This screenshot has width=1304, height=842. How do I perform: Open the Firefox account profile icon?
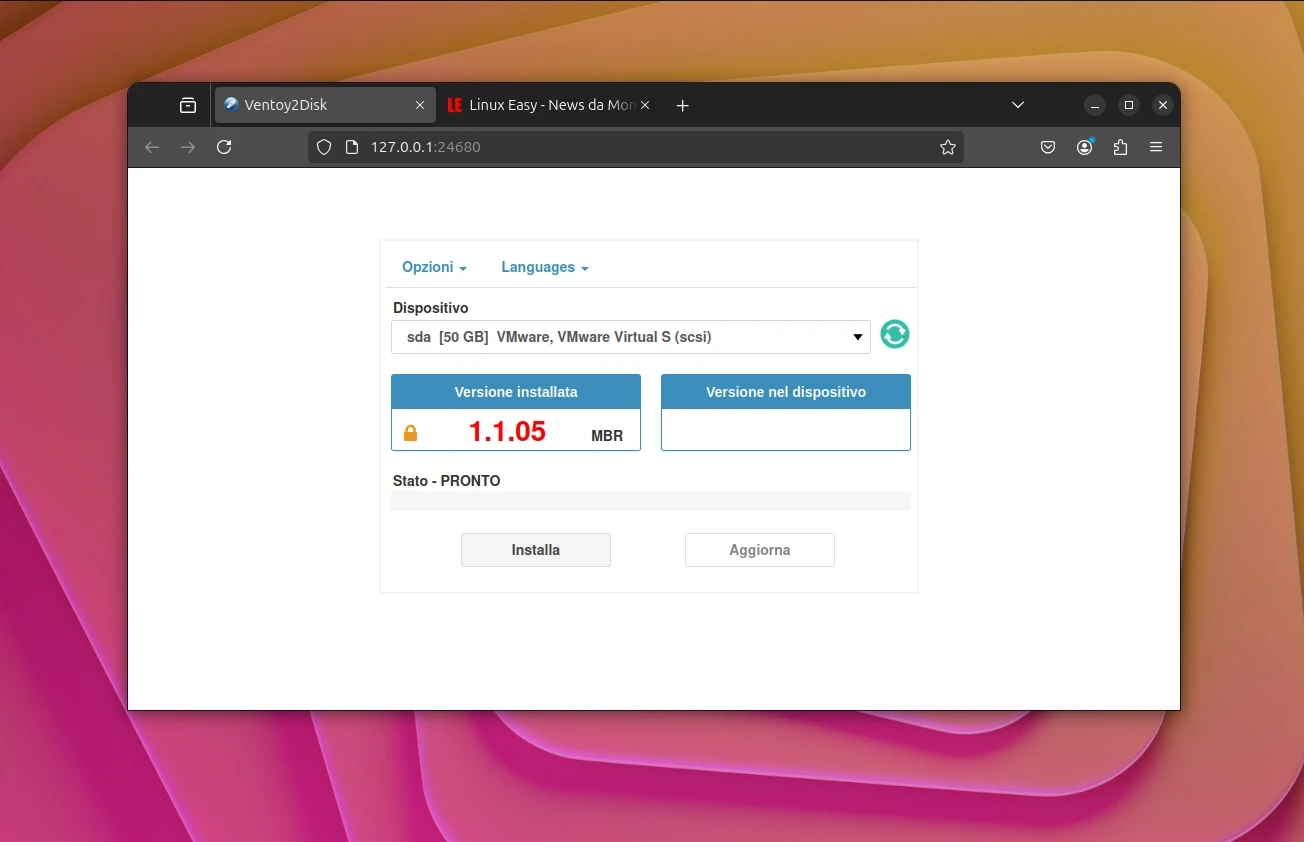tap(1084, 147)
